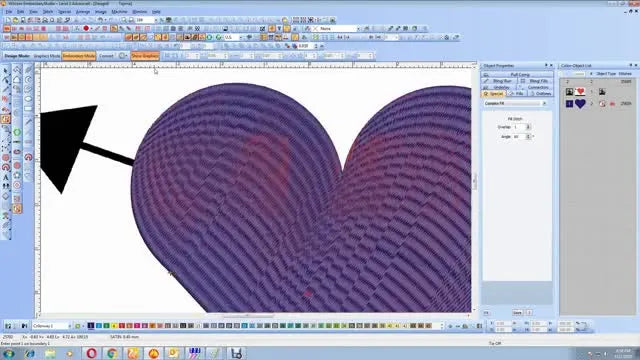Click the Convert button
Image resolution: width=640 pixels, height=360 pixels.
(x=106, y=56)
